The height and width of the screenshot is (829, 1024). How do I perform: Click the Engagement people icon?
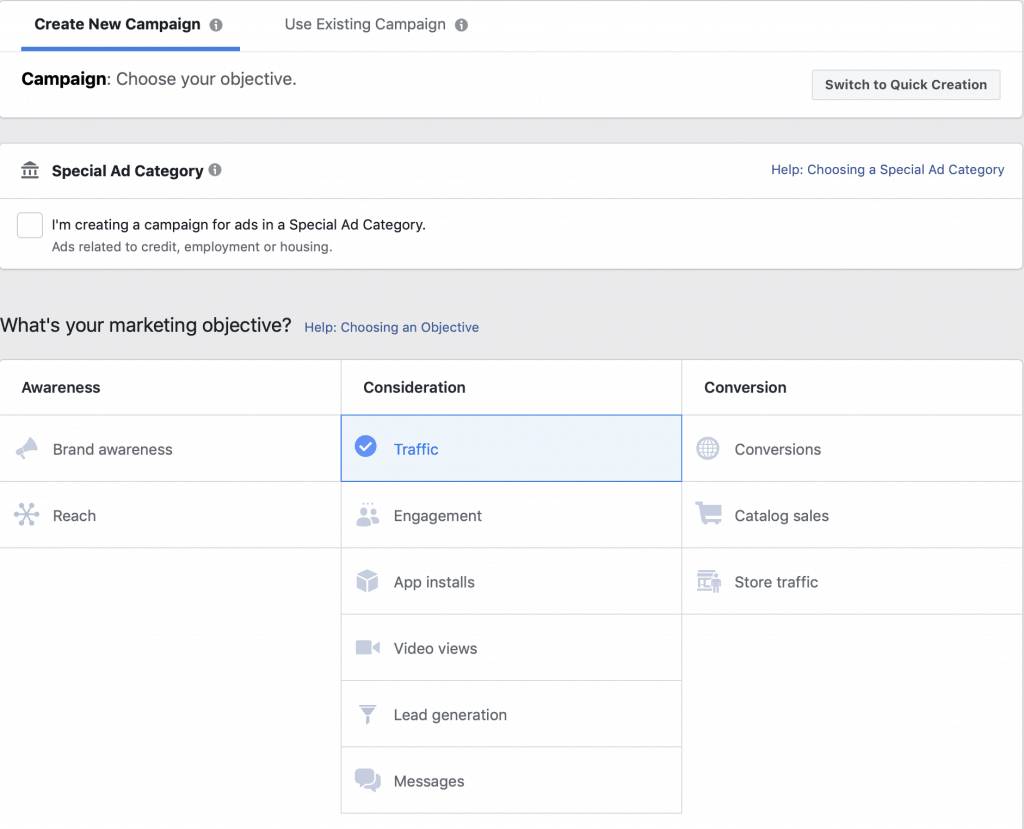point(367,515)
